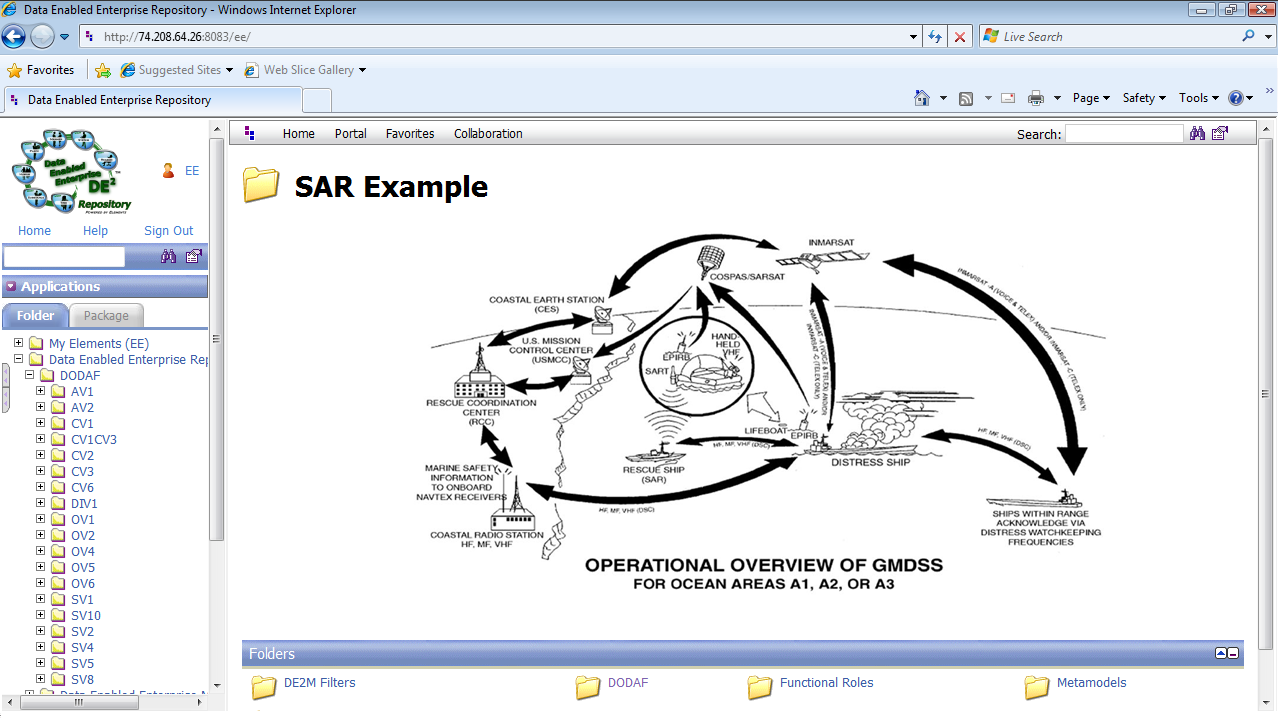Click the Live Search magnifier icon
This screenshot has height=718, width=1278.
(x=1248, y=36)
